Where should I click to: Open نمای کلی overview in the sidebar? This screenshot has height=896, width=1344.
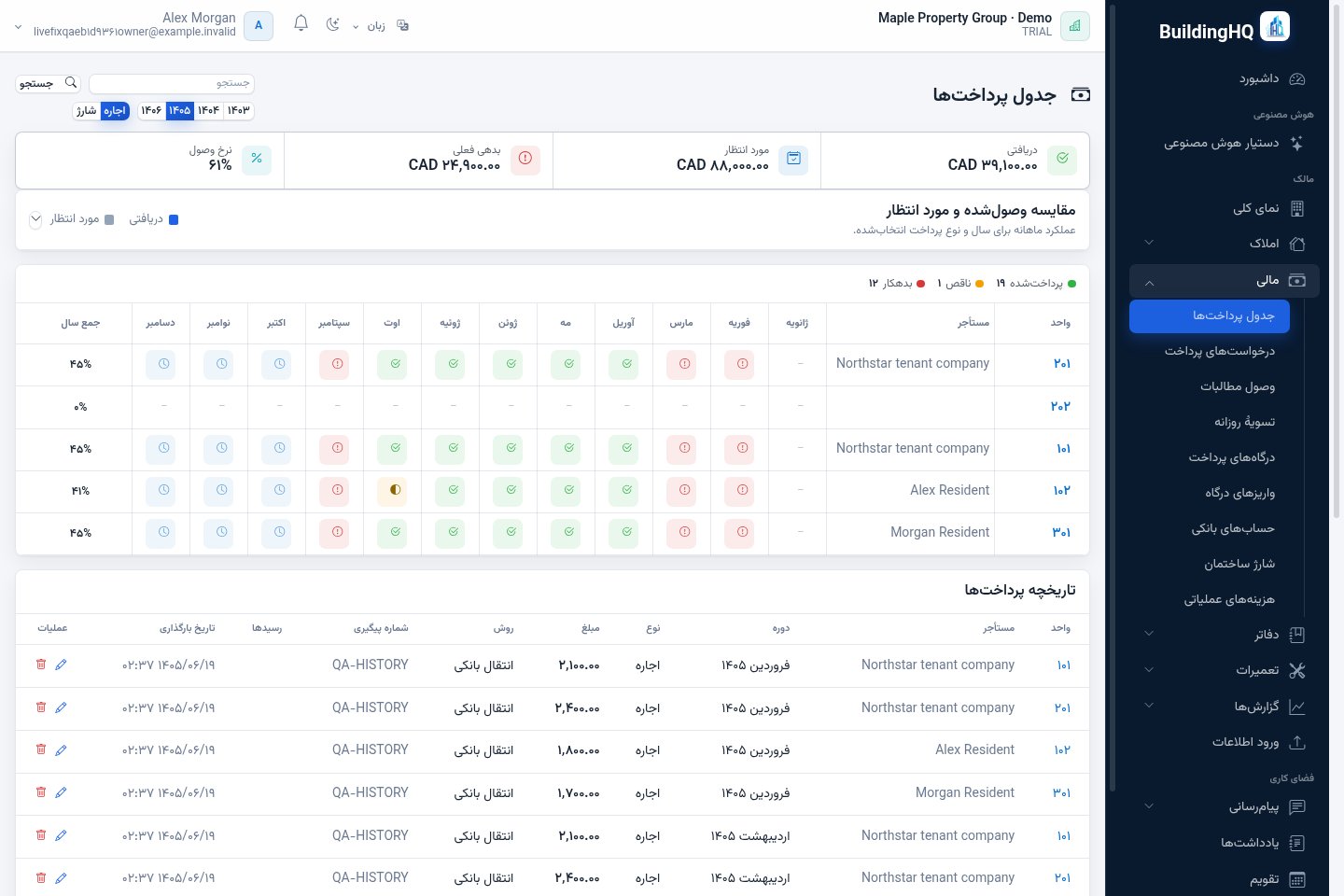1225,208
